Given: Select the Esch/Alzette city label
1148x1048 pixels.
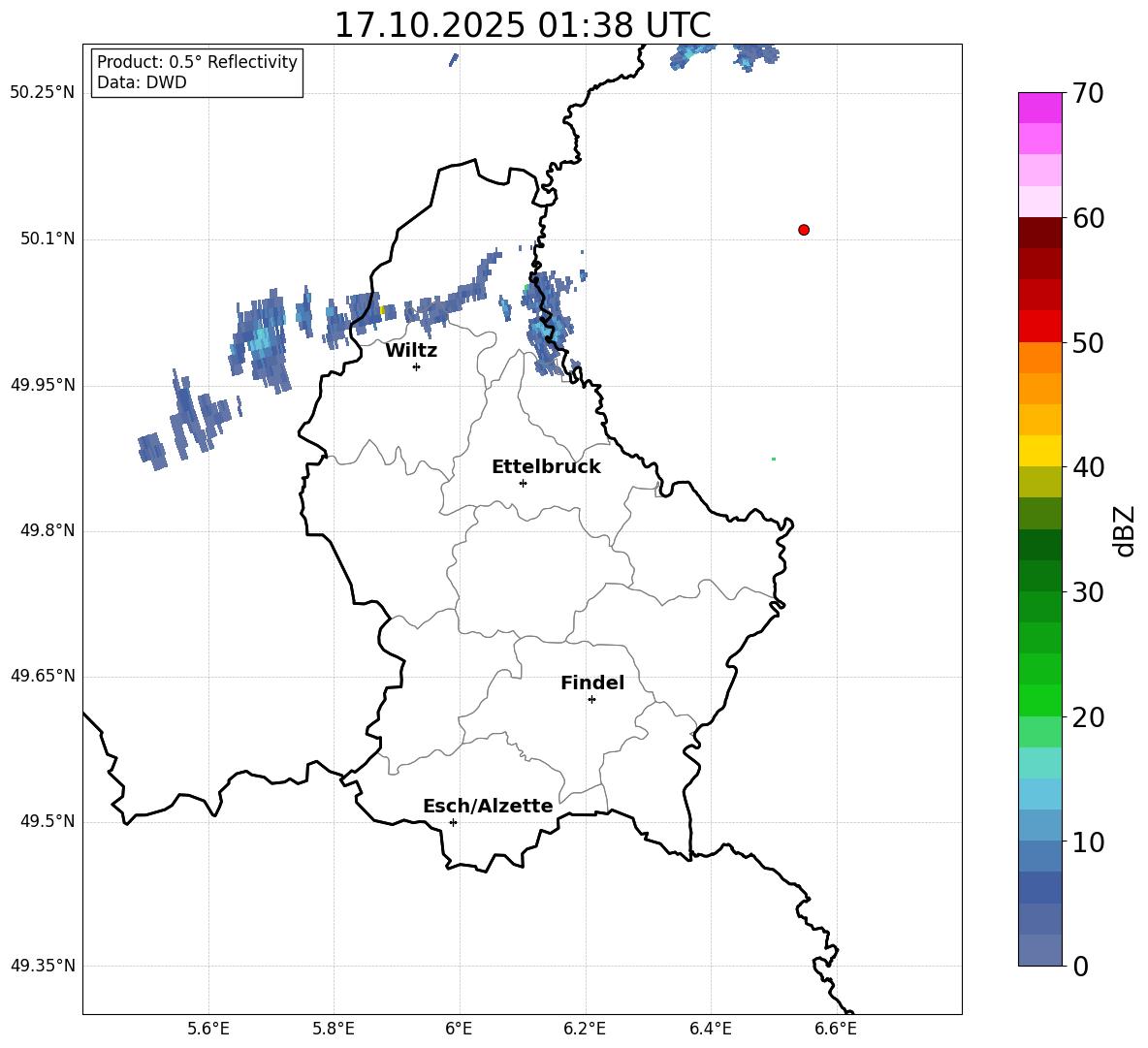Looking at the screenshot, I should [488, 806].
